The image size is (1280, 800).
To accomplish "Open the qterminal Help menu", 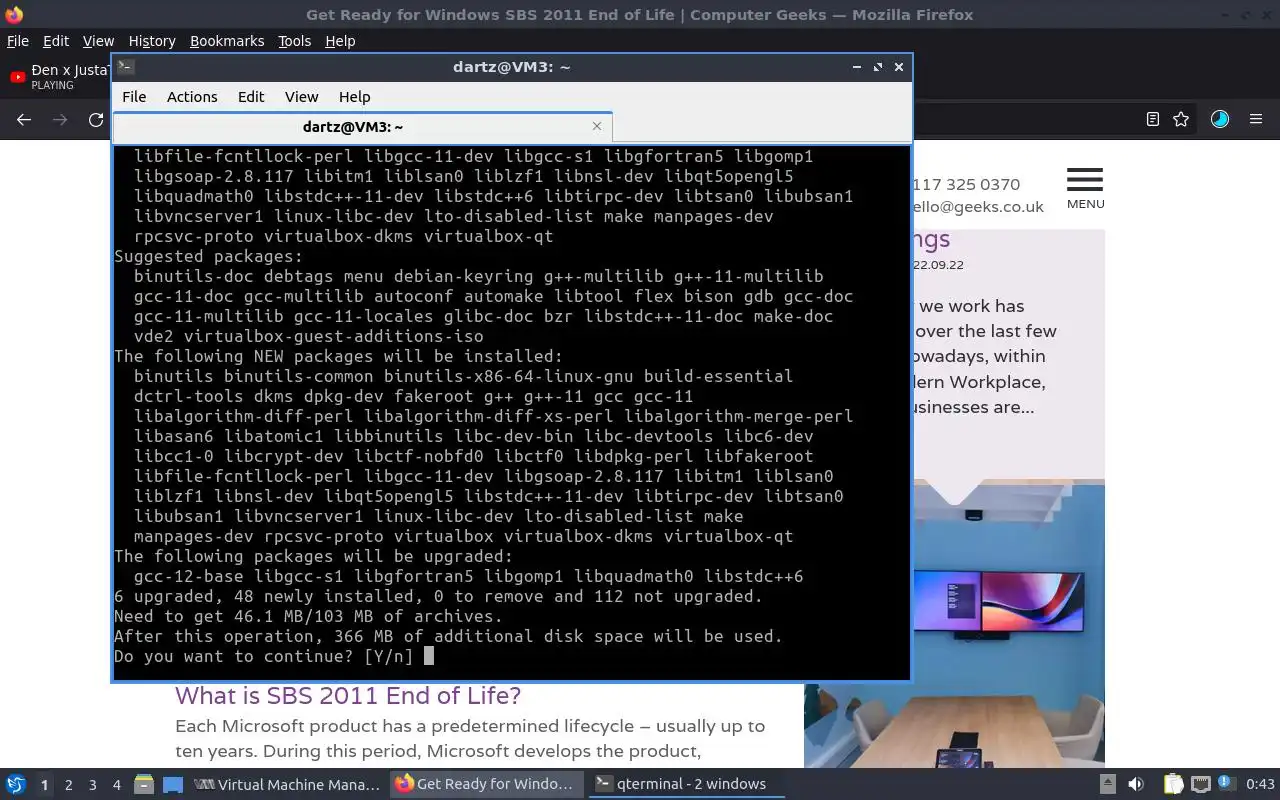I will [x=355, y=97].
